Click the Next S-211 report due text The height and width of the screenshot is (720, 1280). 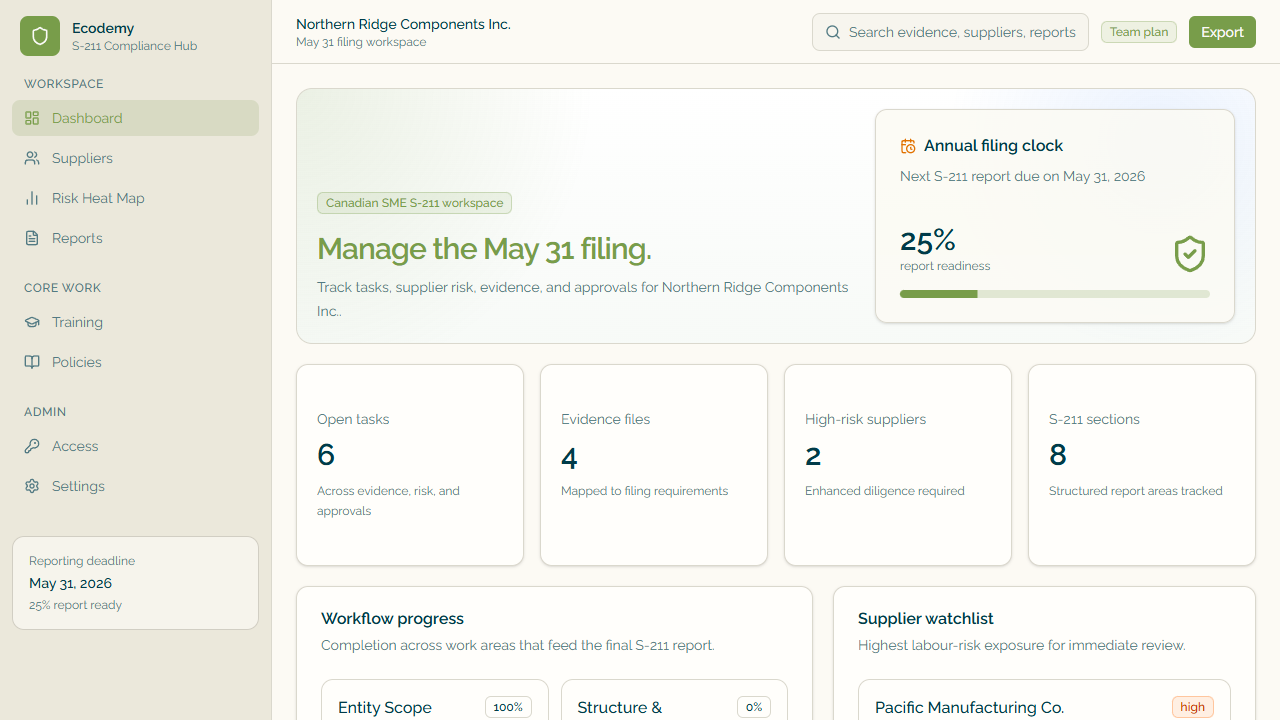pos(1022,176)
